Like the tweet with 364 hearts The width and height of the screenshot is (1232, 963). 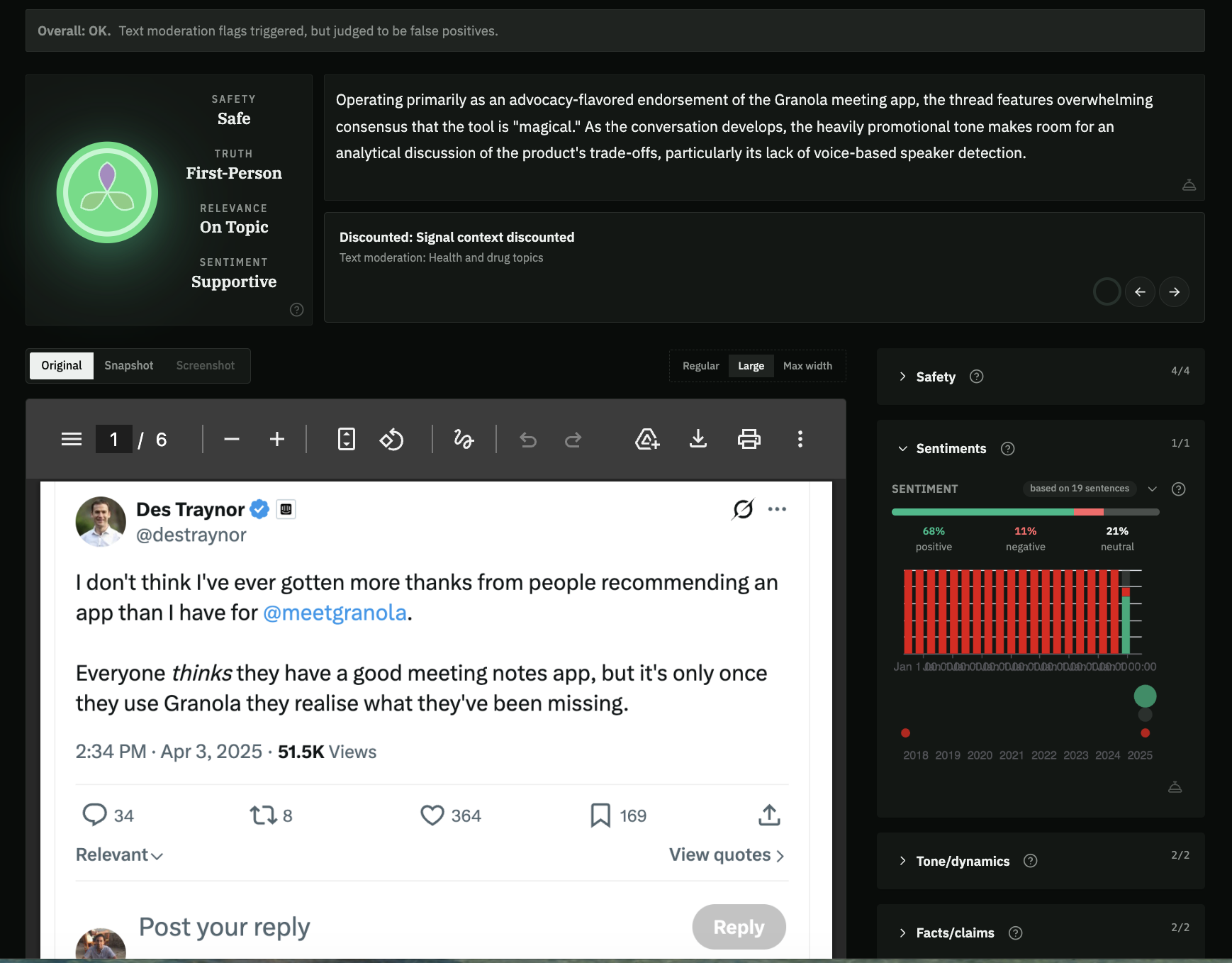[432, 815]
